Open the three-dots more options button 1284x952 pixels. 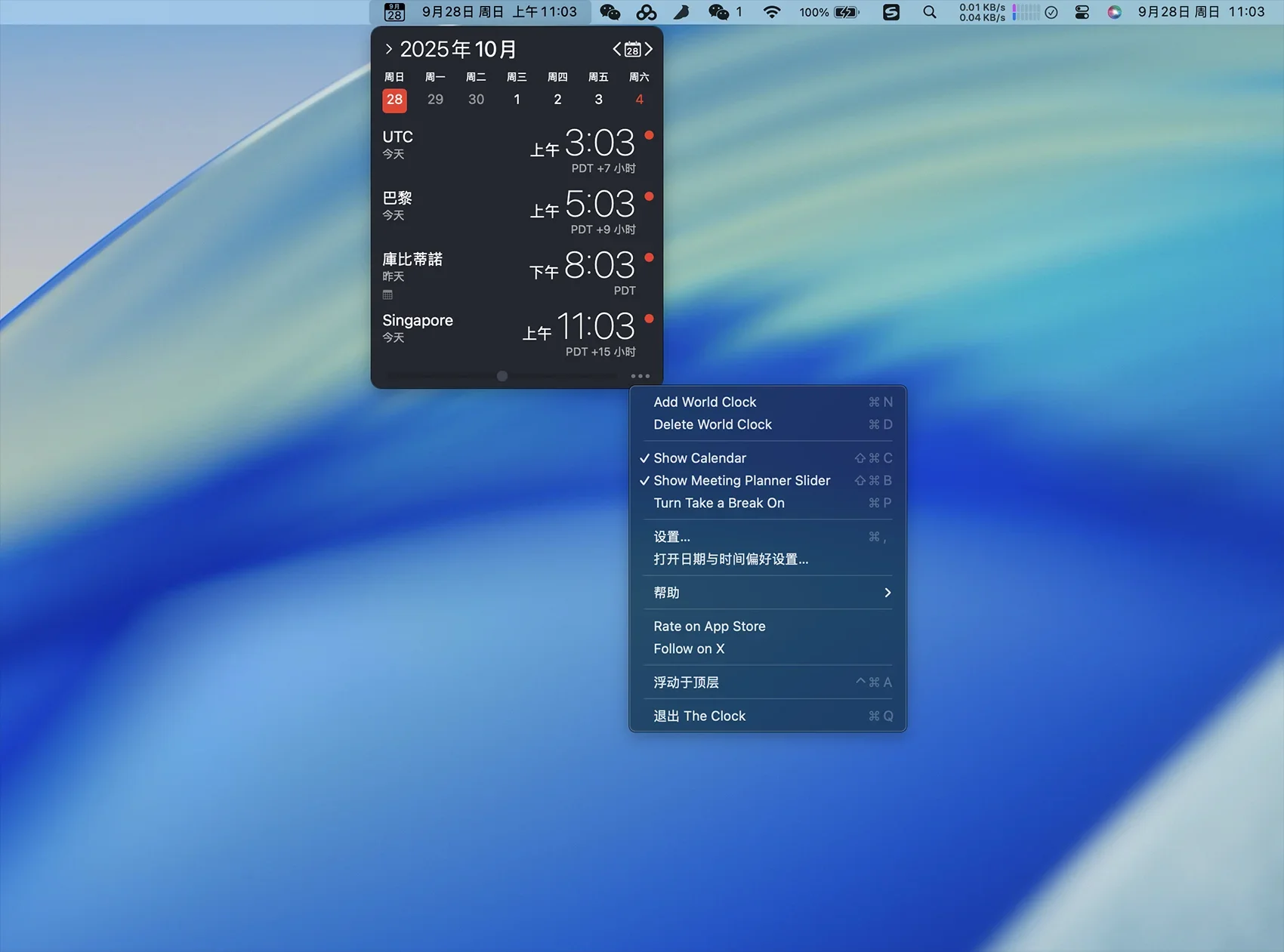click(640, 376)
